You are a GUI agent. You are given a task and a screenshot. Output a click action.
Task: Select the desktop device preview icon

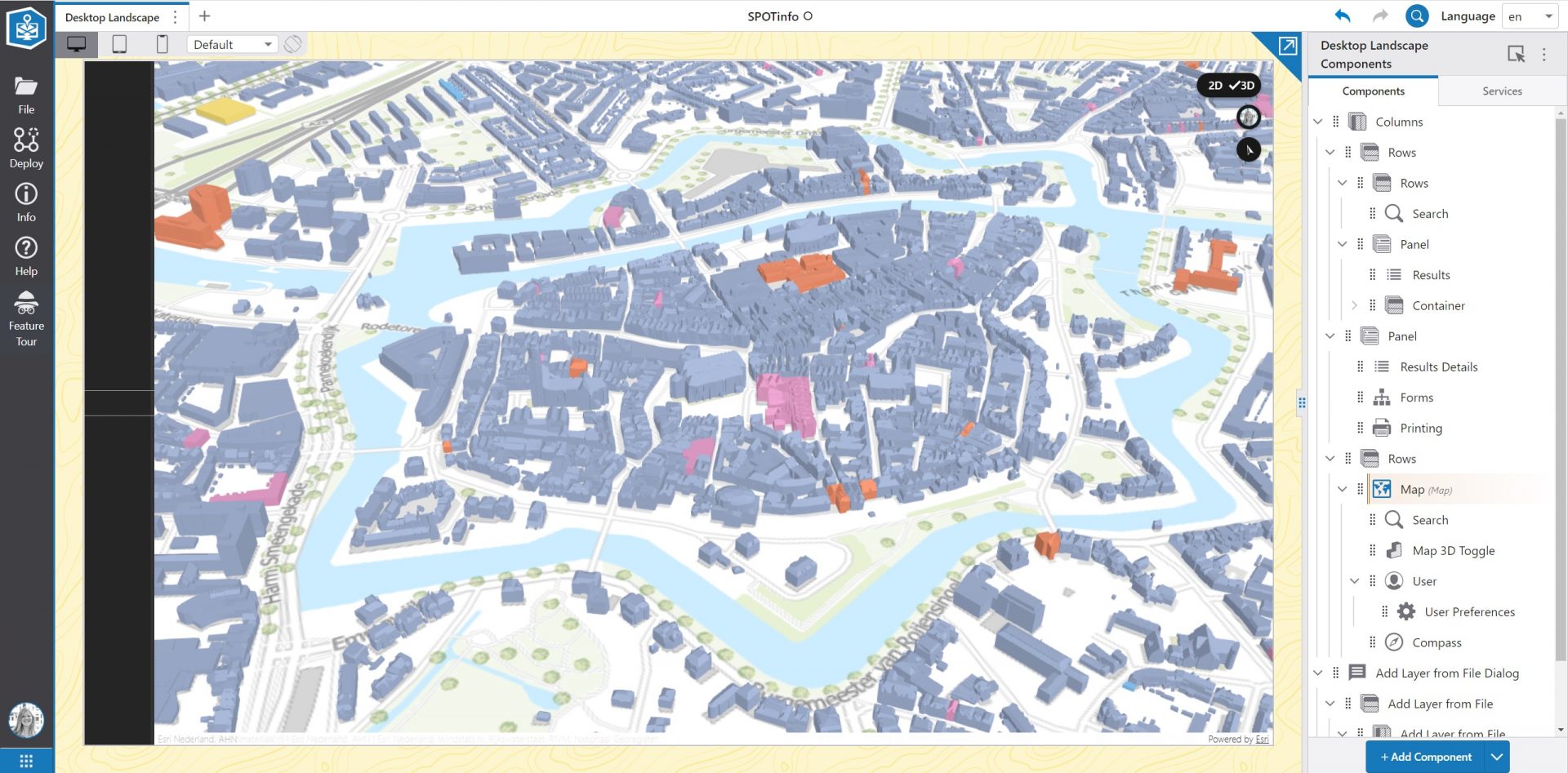(77, 45)
